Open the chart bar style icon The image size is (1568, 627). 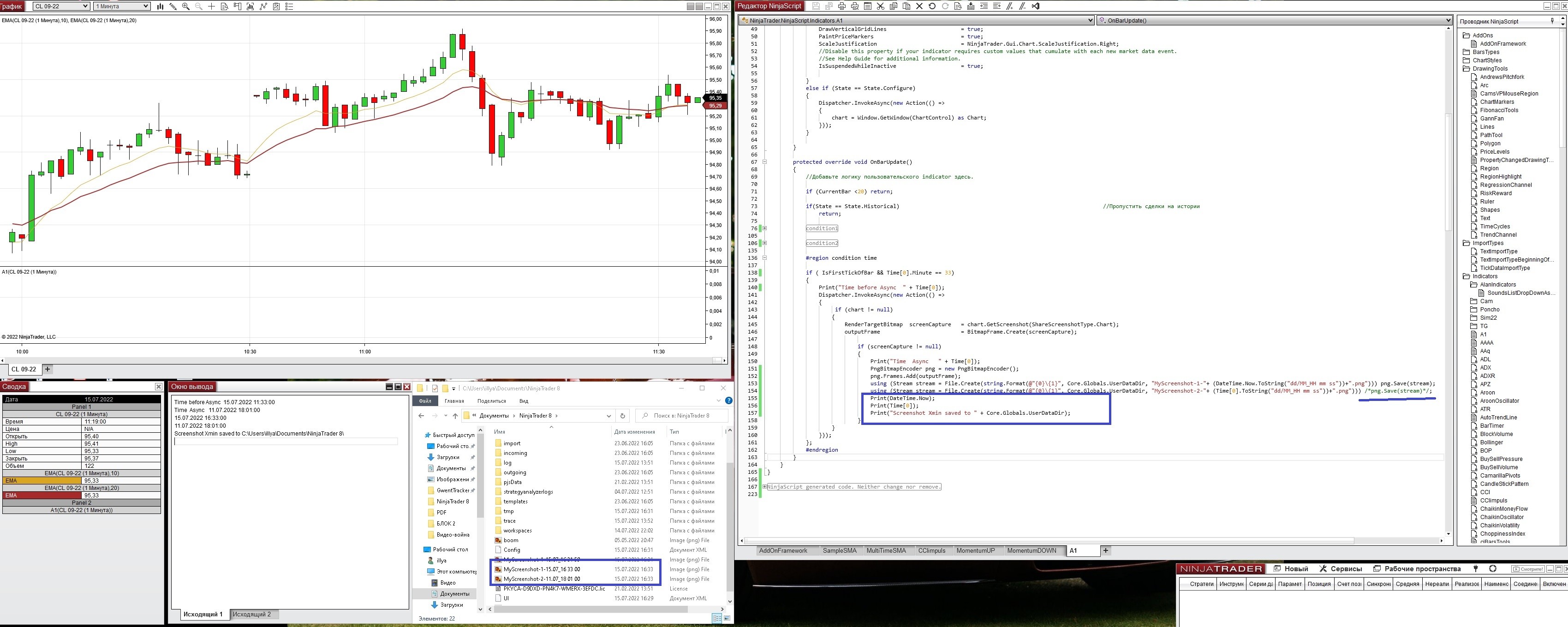[161, 6]
